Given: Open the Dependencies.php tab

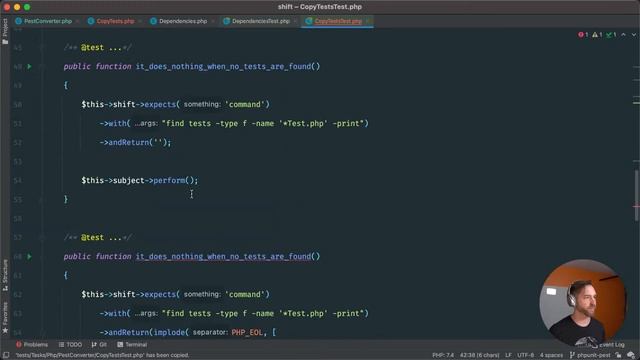Looking at the screenshot, I should (x=183, y=21).
